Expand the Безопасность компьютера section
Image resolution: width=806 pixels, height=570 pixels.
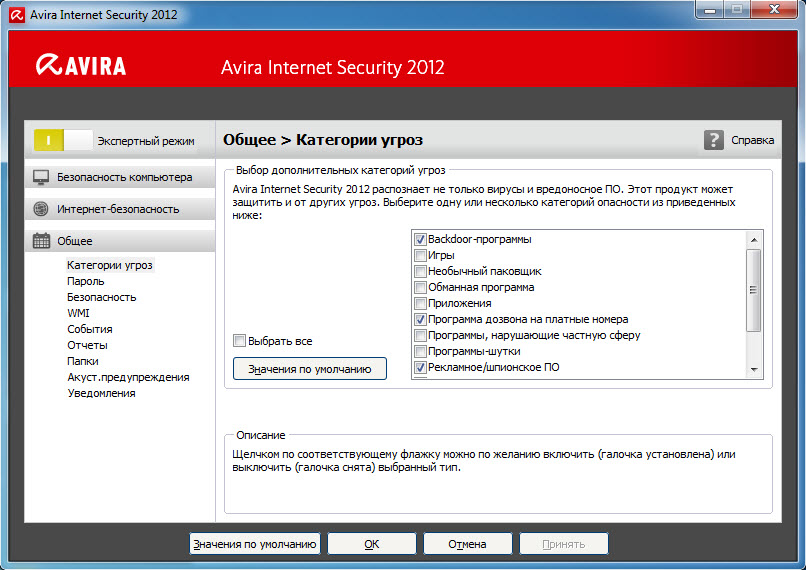pos(120,177)
